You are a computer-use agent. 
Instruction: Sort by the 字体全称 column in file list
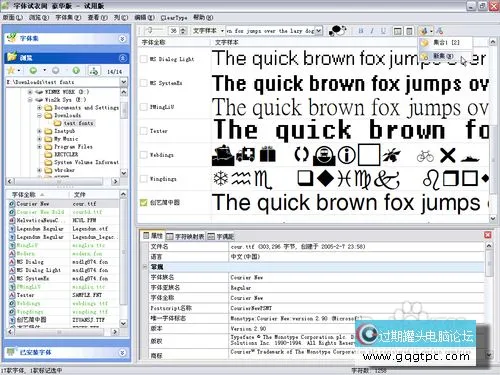coord(37,194)
